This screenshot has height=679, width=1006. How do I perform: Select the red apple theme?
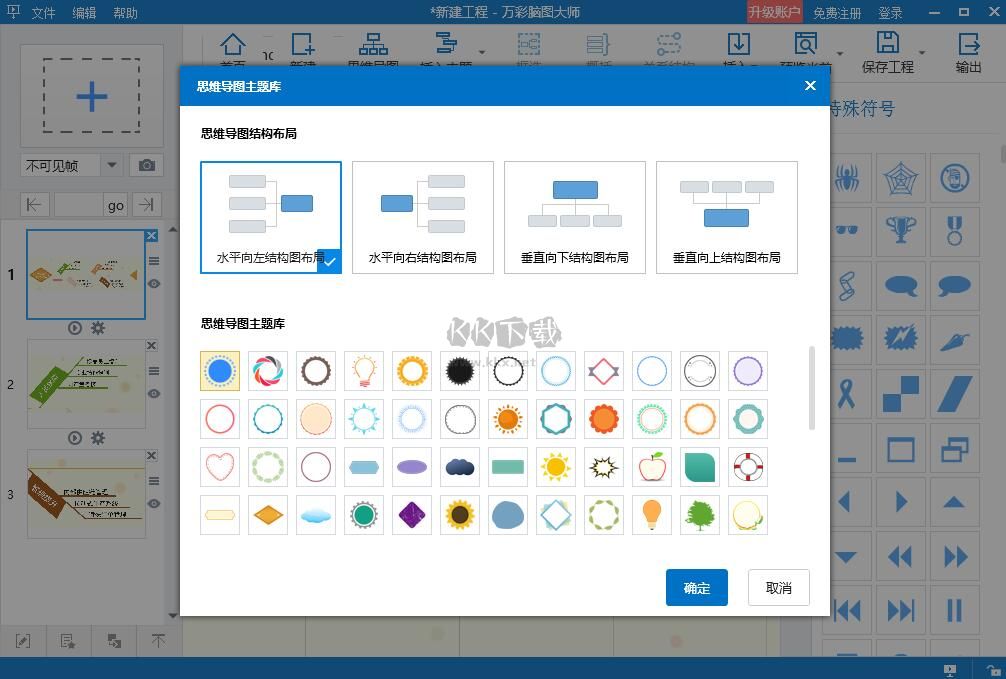(x=652, y=467)
